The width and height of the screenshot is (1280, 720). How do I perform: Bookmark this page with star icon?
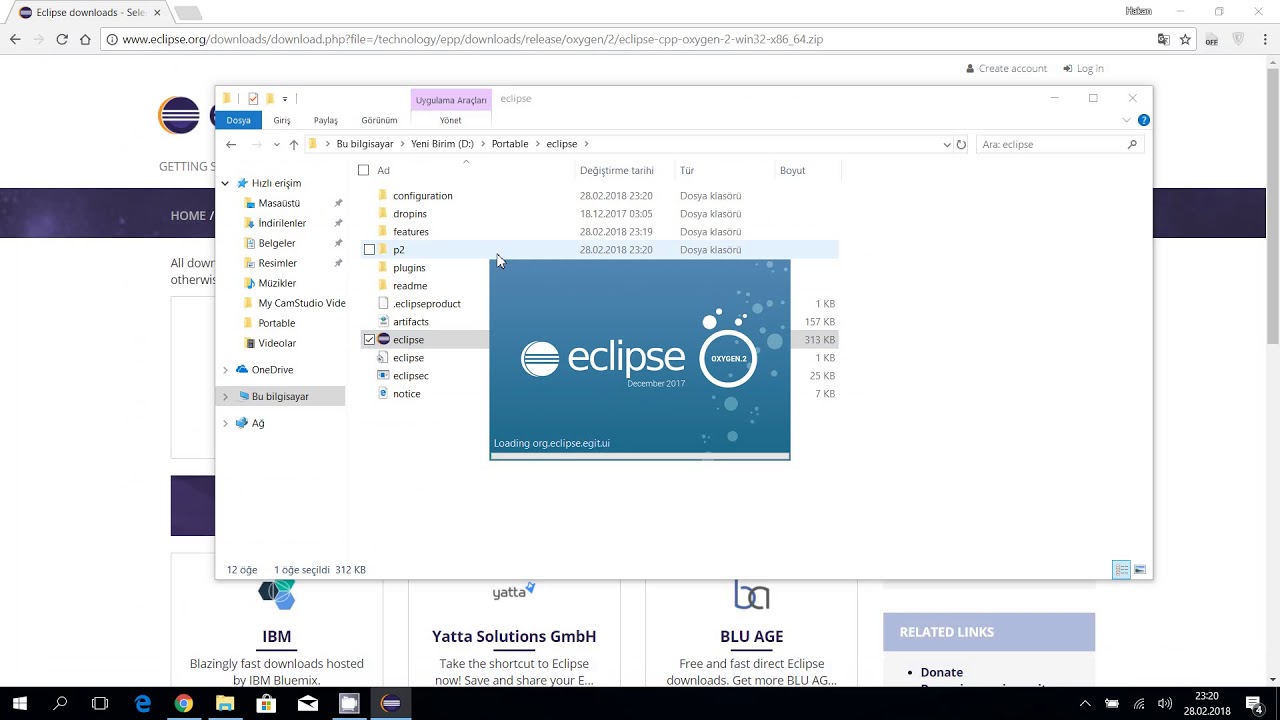pos(1185,39)
